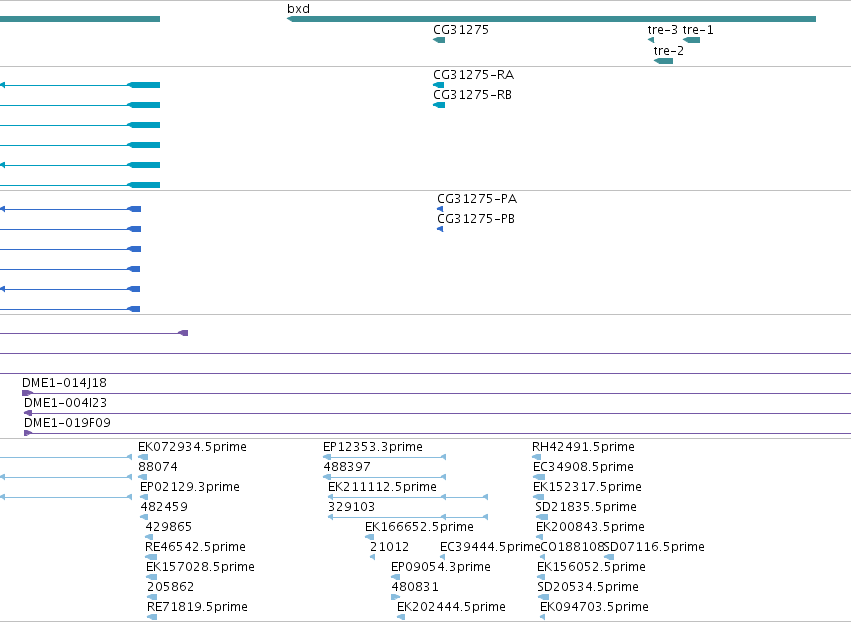851x622 pixels.
Task: Select EK211112.5prime EST label
Action: (383, 487)
